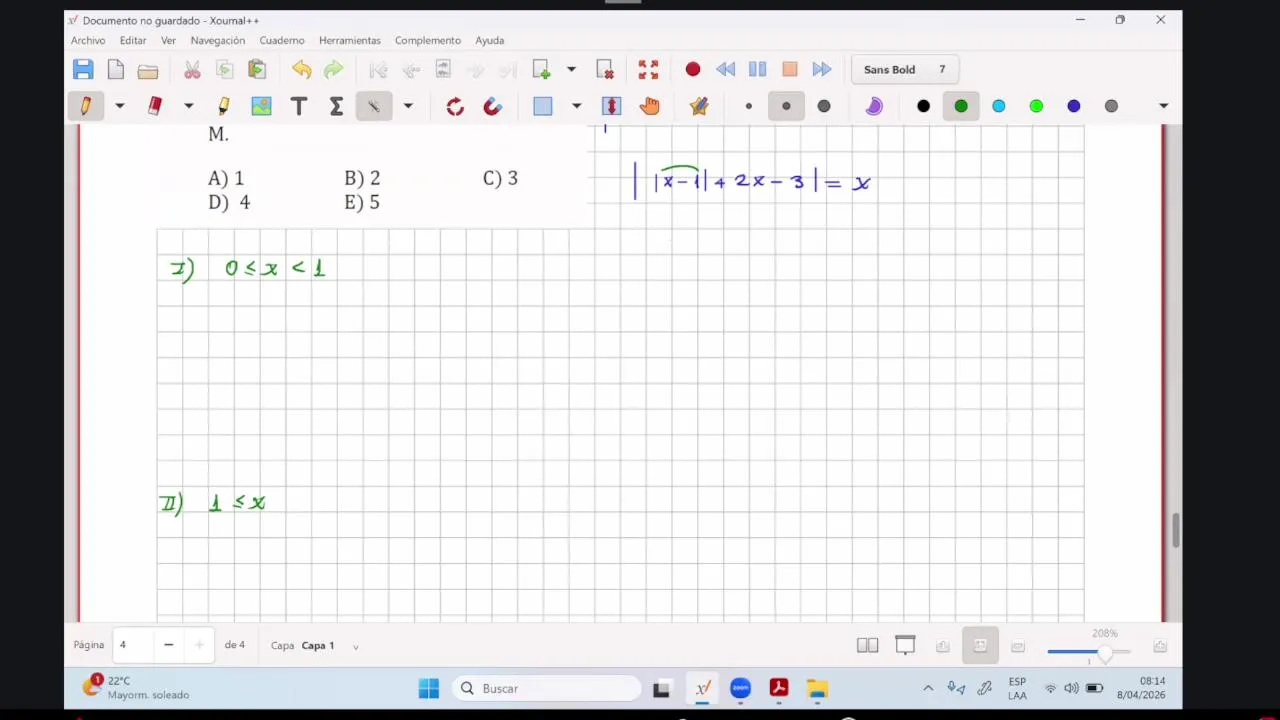The height and width of the screenshot is (720, 1280).
Task: Toggle the shape drawing type button
Action: click(374, 106)
